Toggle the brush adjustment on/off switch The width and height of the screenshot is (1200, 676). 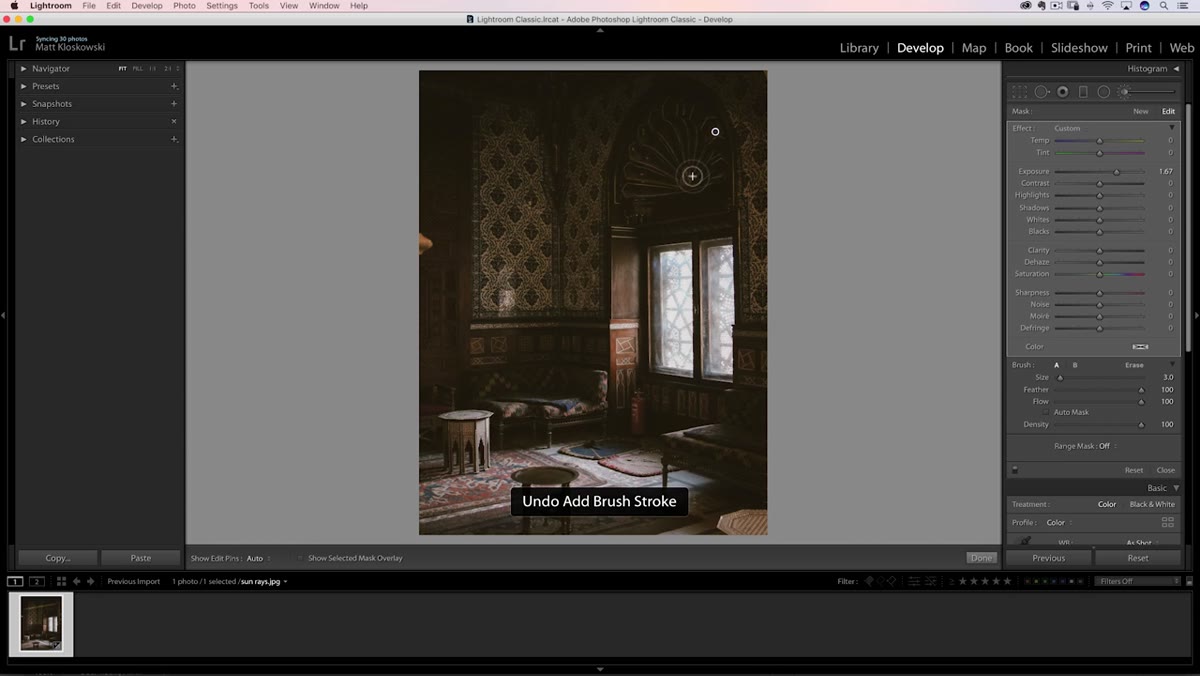[x=1014, y=470]
